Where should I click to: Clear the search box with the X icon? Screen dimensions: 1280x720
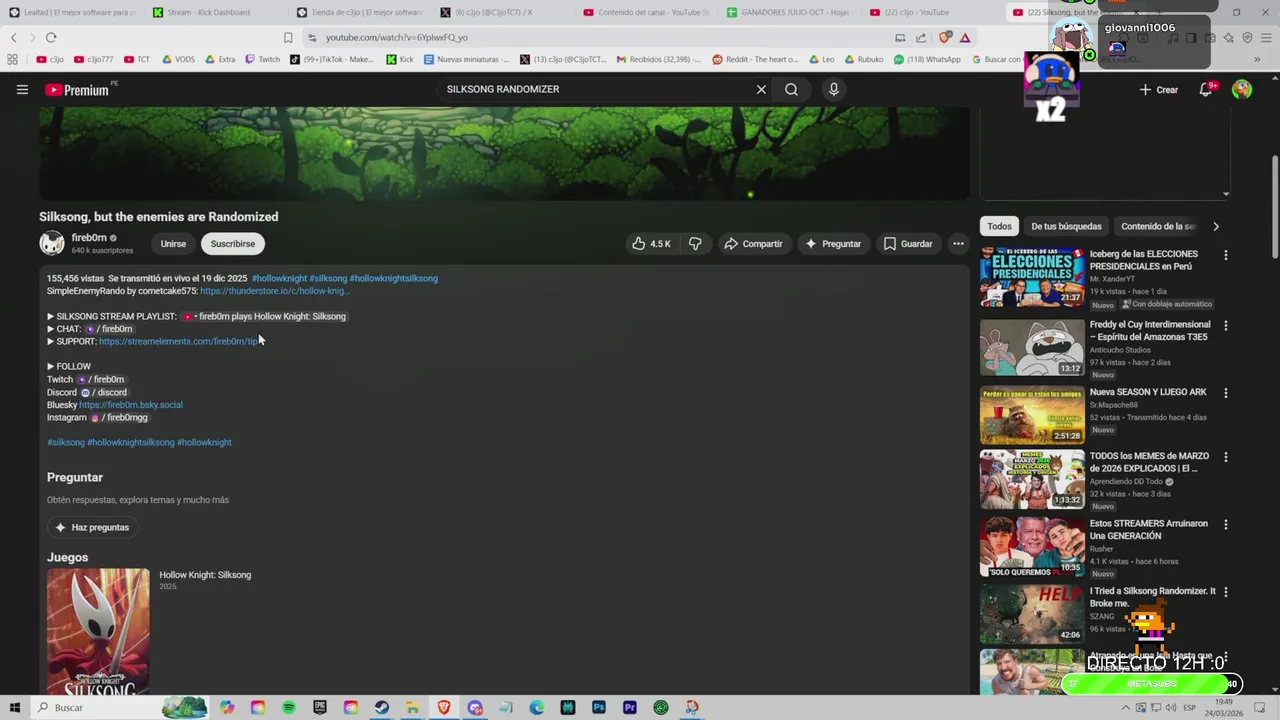pyautogui.click(x=761, y=89)
